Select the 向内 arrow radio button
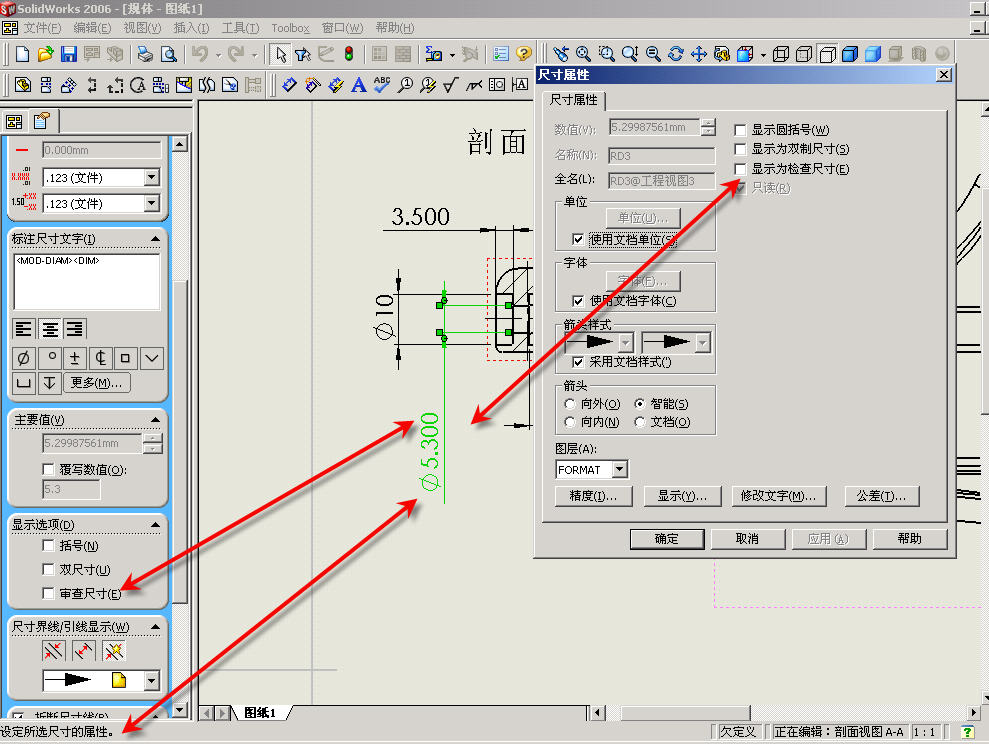 point(570,422)
